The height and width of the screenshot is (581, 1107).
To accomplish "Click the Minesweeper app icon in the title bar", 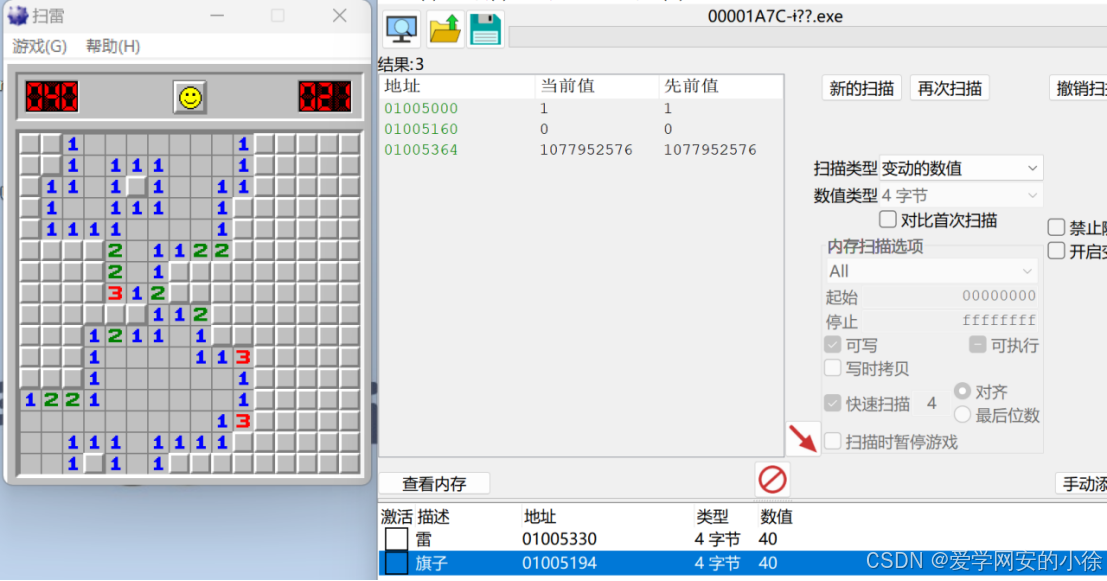I will point(18,16).
